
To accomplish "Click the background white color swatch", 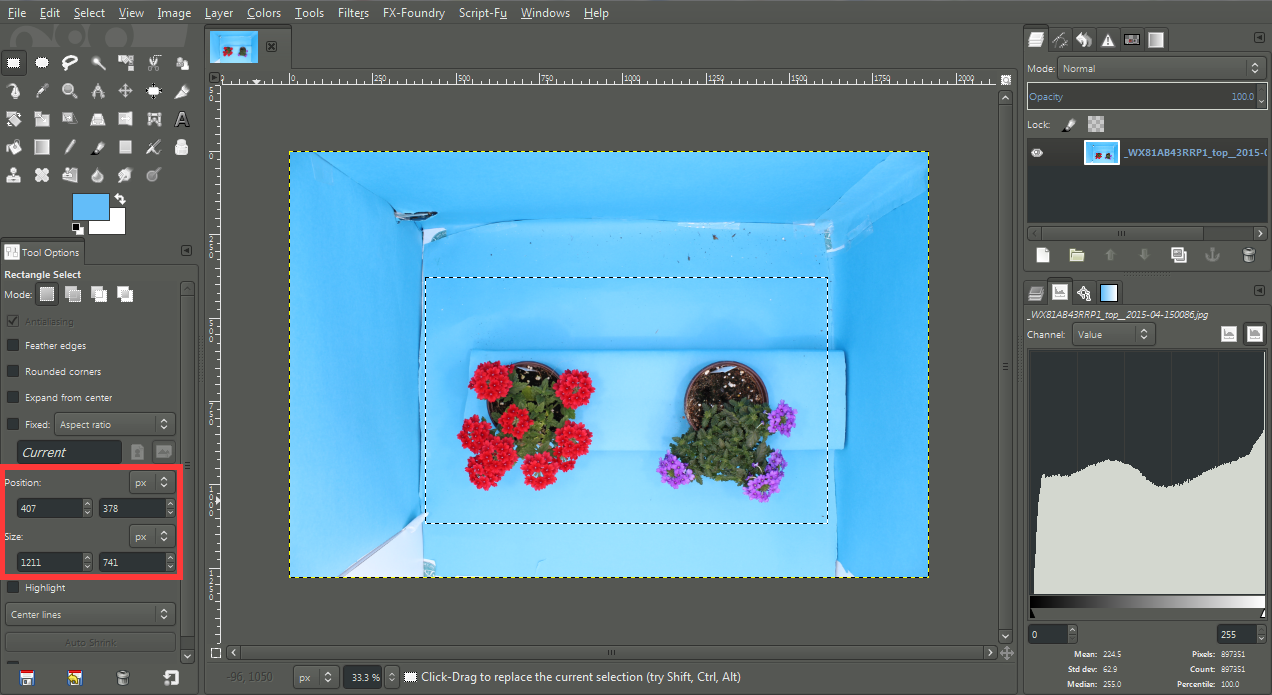I will [x=114, y=225].
